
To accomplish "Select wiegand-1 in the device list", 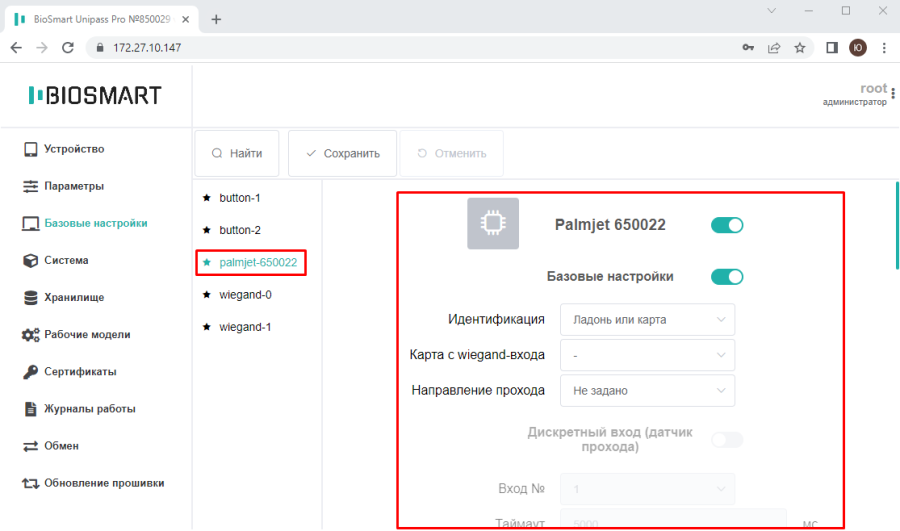I will (245, 327).
